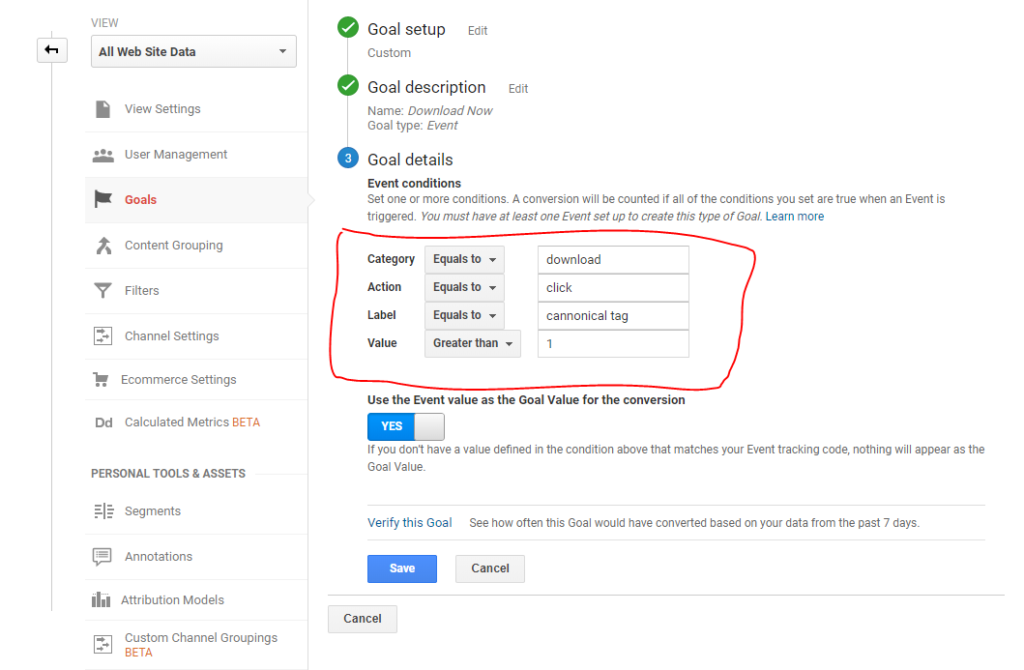Open the Category match type dropdown
This screenshot has height=670, width=1024.
[464, 259]
